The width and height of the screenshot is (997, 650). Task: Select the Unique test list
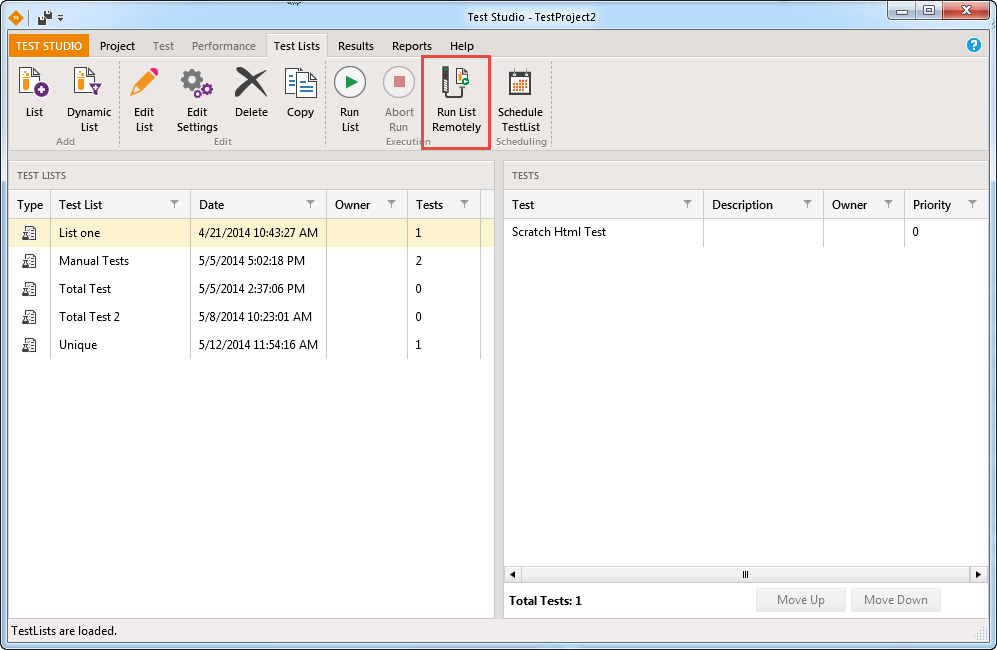[251, 345]
